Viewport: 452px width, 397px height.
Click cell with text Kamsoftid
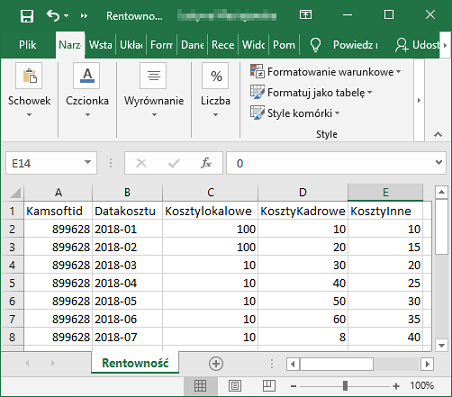(x=58, y=211)
